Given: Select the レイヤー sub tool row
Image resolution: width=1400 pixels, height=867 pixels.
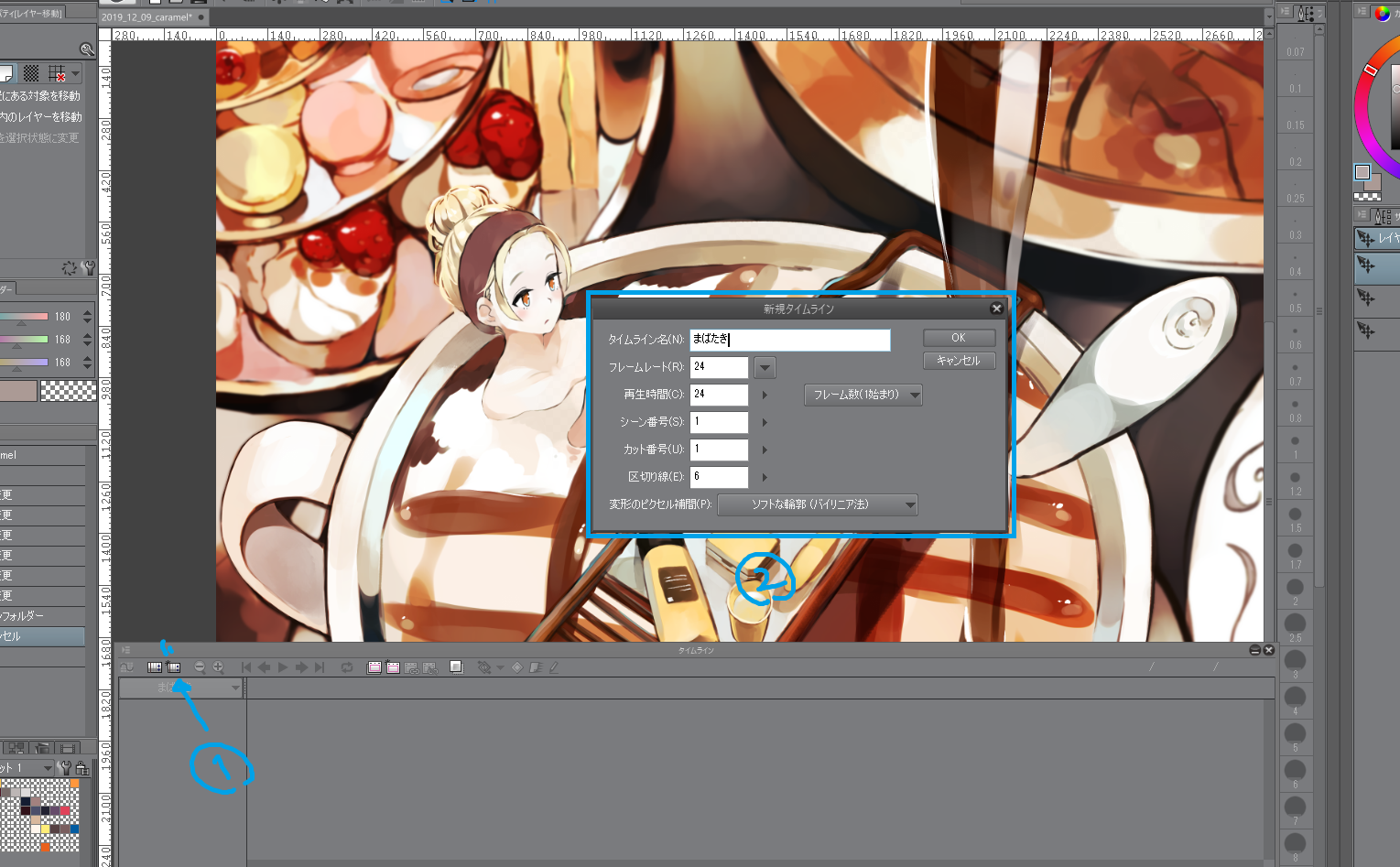Looking at the screenshot, I should coord(1377,238).
